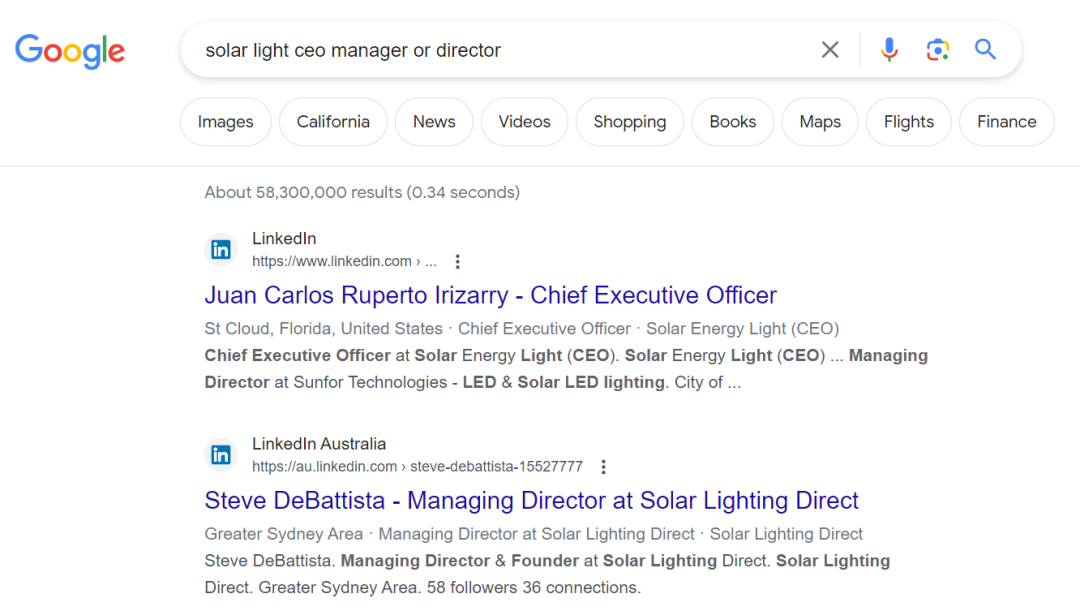Submit search with the magnifying glass icon
The width and height of the screenshot is (1080, 611).
pos(985,50)
